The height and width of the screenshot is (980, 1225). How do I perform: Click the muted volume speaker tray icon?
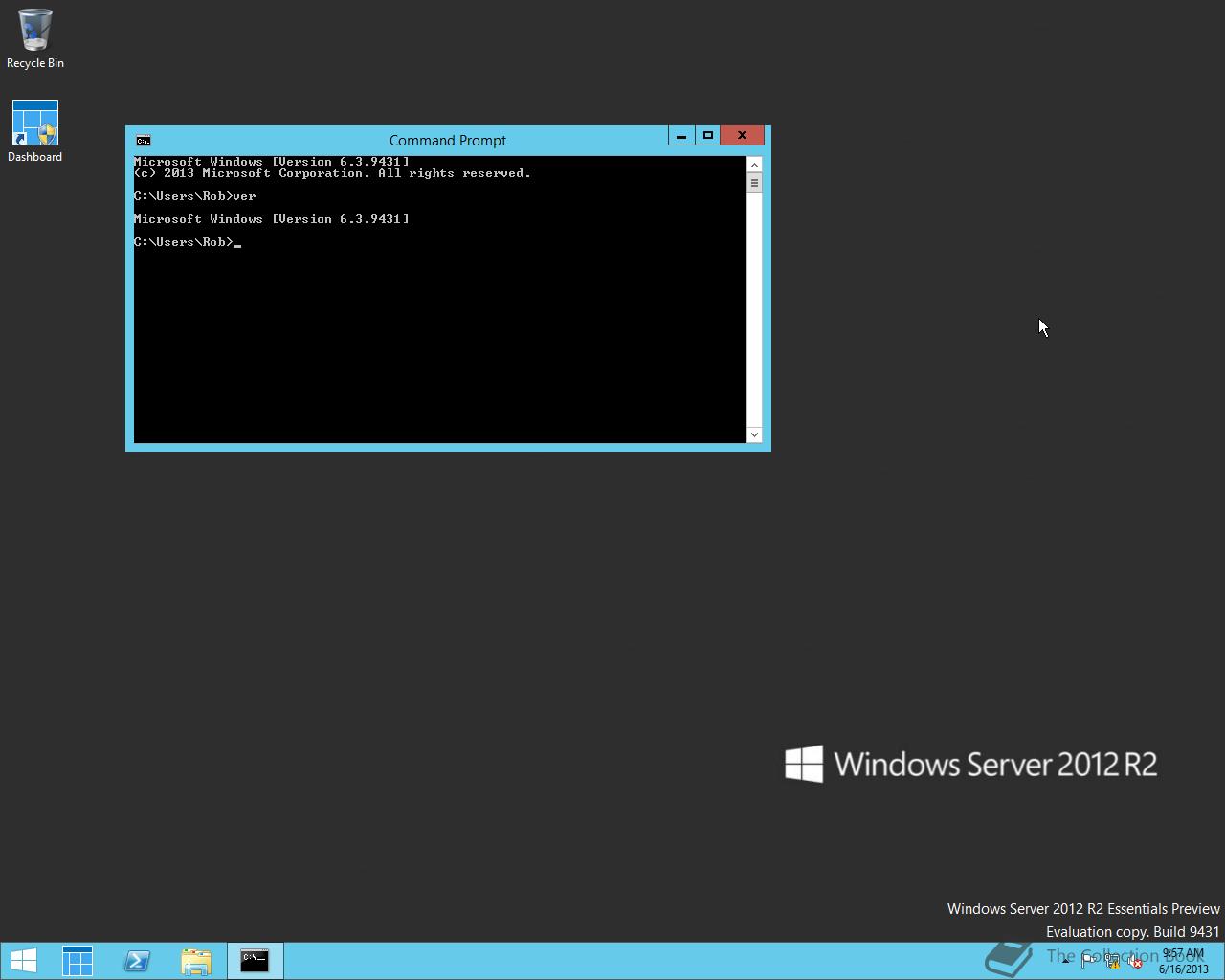[1135, 961]
